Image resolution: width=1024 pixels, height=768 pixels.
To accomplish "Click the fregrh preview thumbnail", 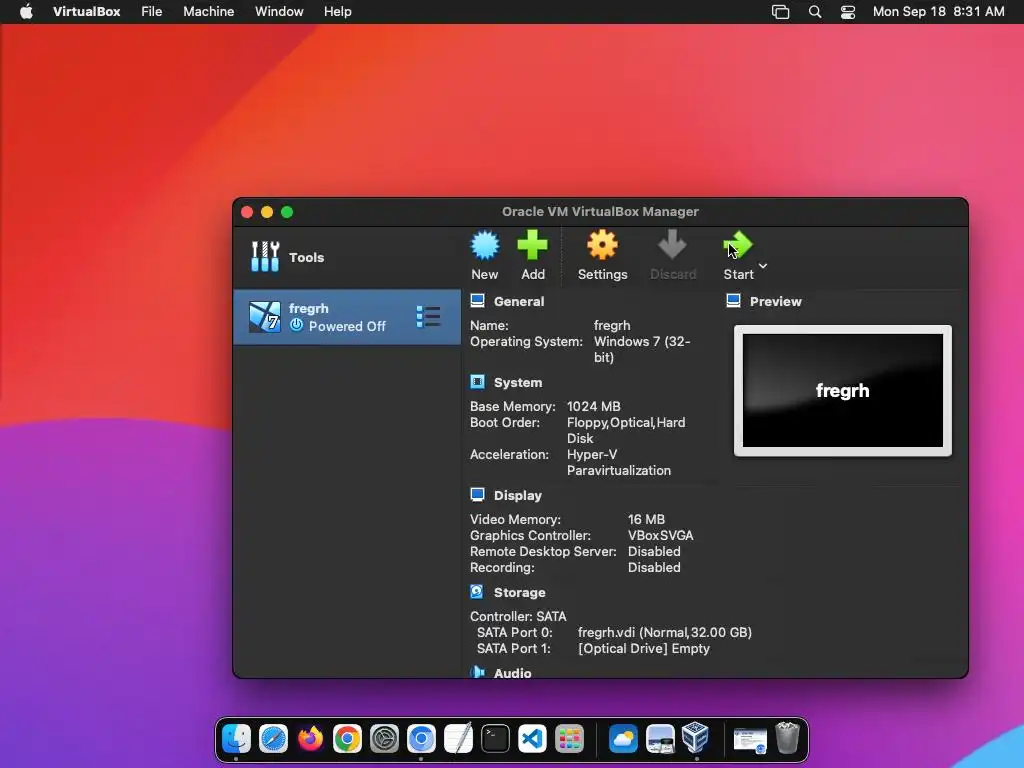I will [x=842, y=391].
